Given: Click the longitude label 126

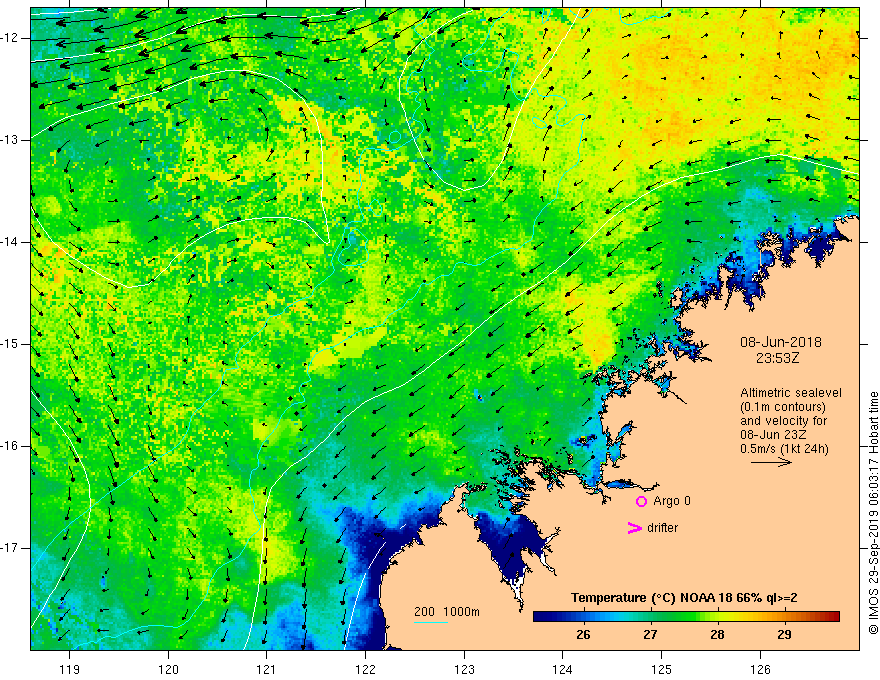Looking at the screenshot, I should click(x=760, y=669).
